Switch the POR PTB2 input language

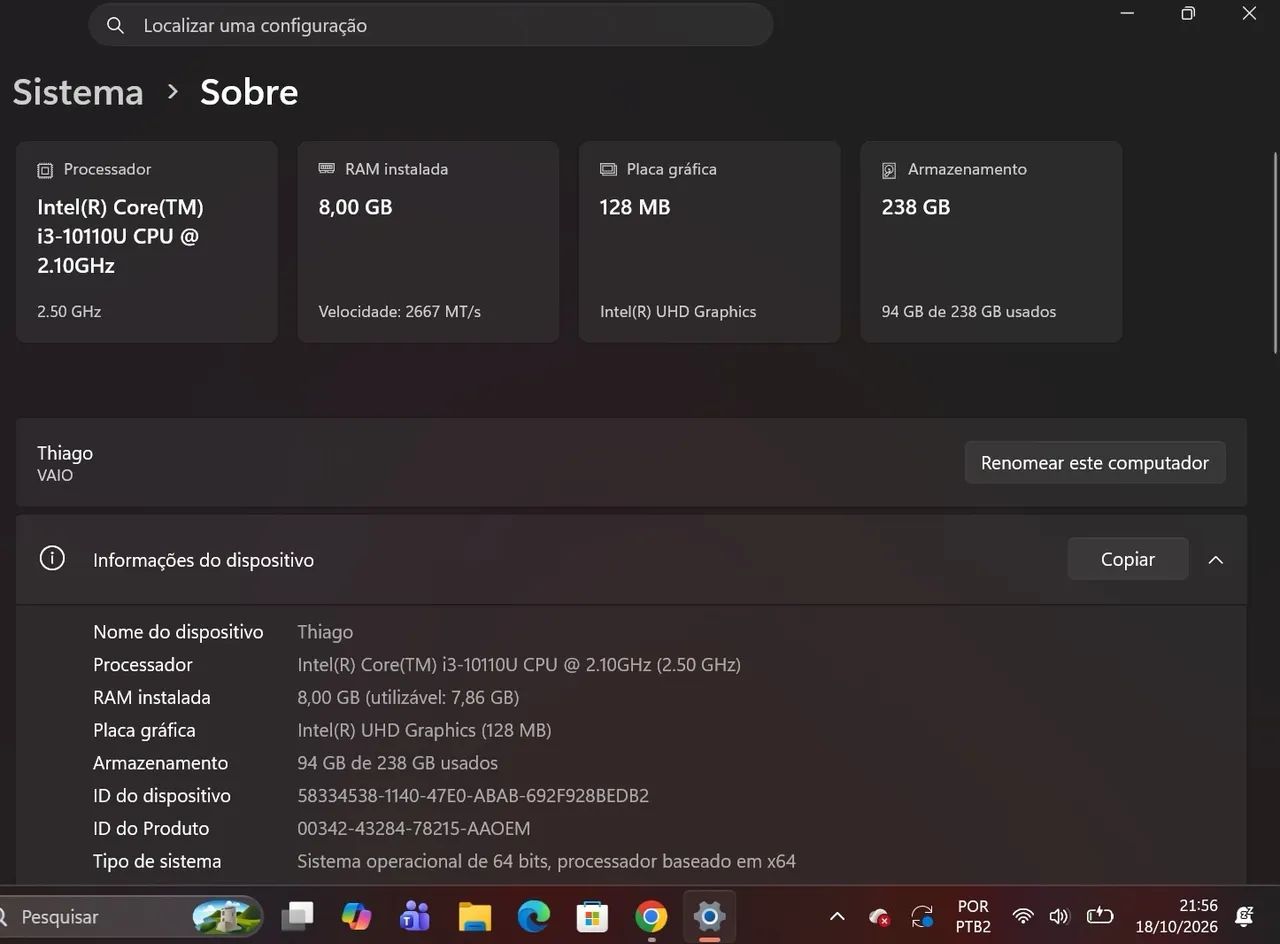[x=973, y=916]
